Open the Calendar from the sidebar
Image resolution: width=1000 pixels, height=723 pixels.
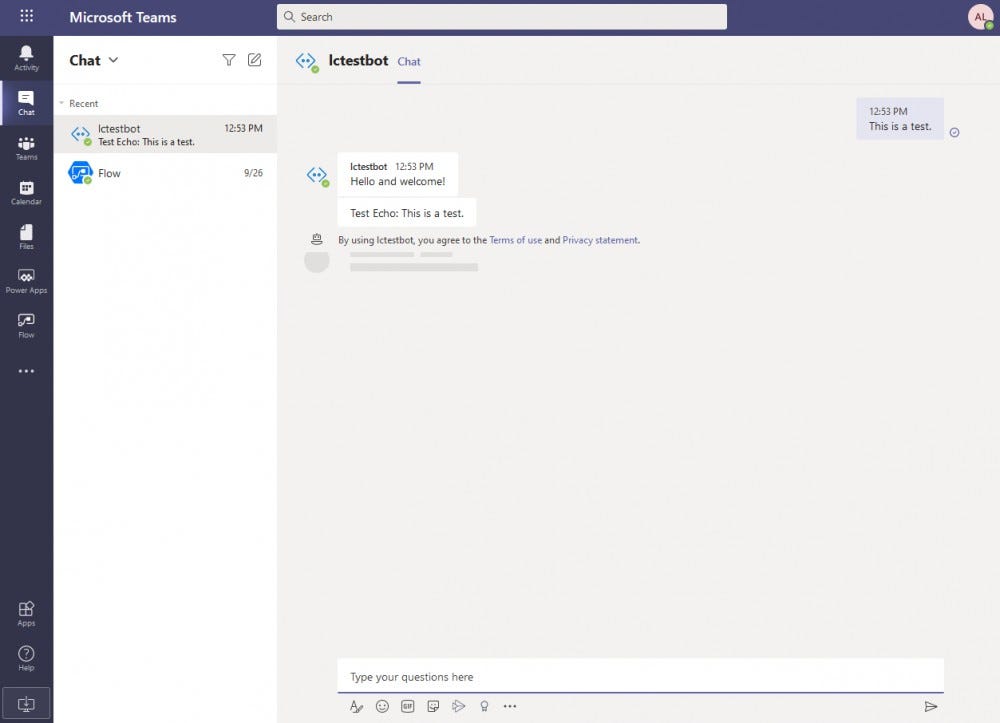25,190
